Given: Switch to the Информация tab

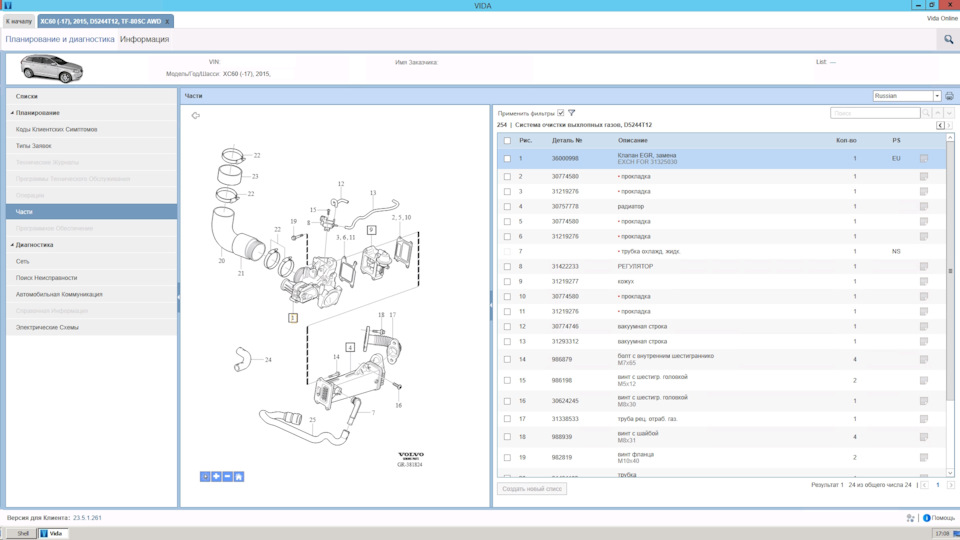Looking at the screenshot, I should pyautogui.click(x=144, y=39).
